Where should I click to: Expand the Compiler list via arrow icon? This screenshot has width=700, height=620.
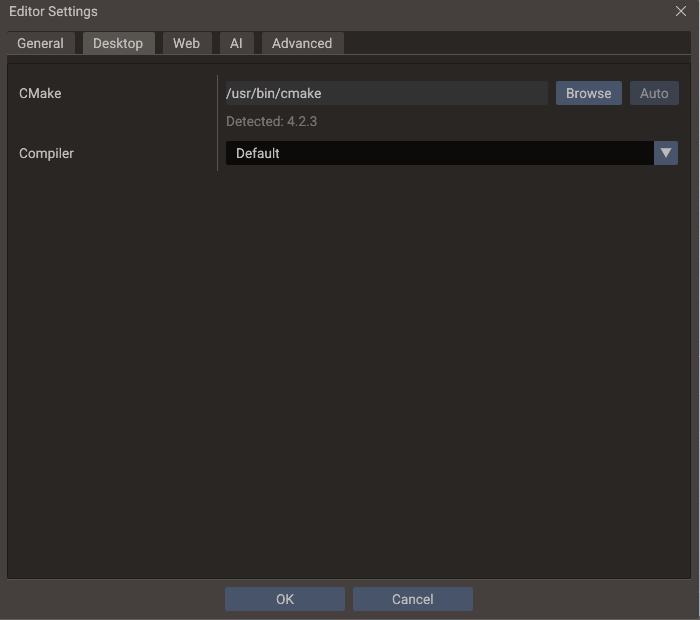tap(666, 153)
